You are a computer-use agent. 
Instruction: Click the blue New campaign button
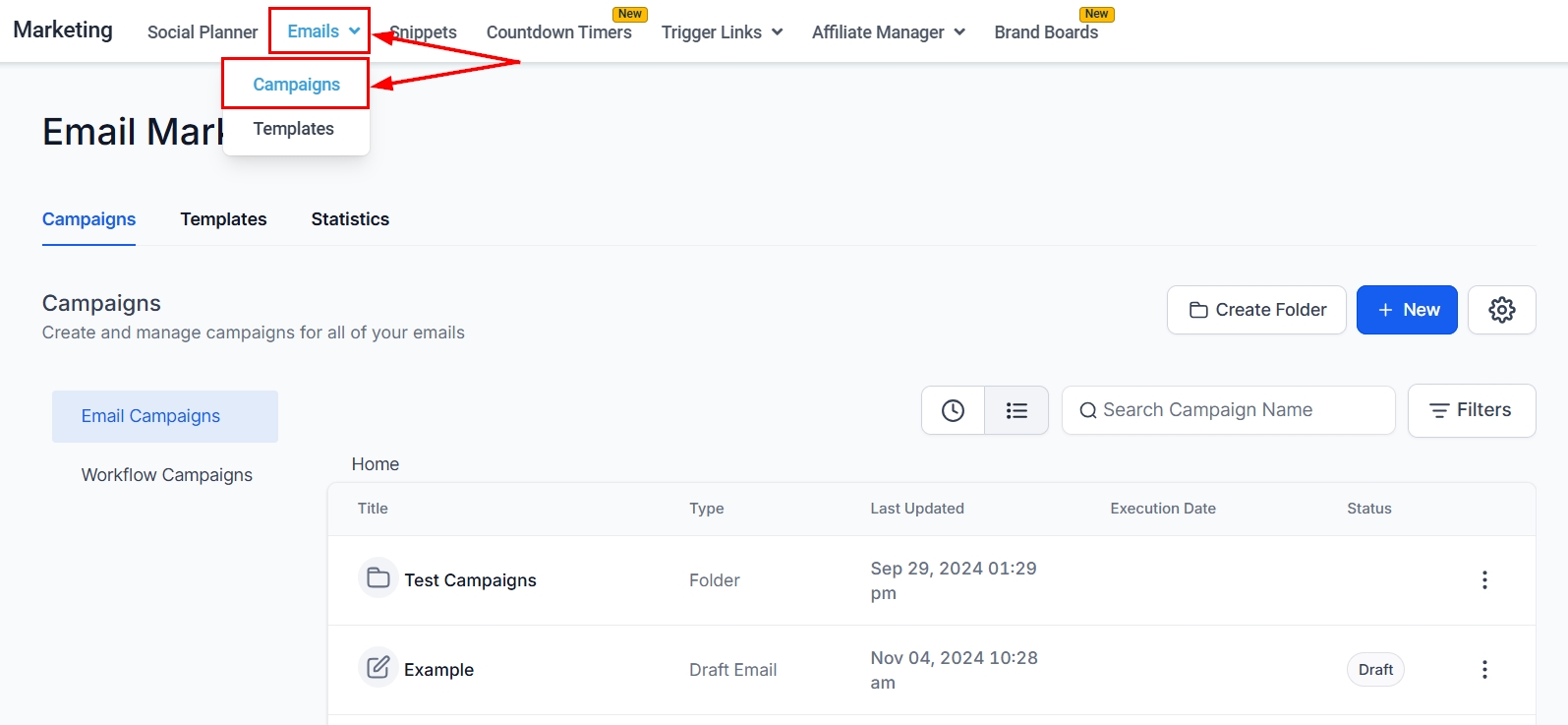(x=1406, y=310)
